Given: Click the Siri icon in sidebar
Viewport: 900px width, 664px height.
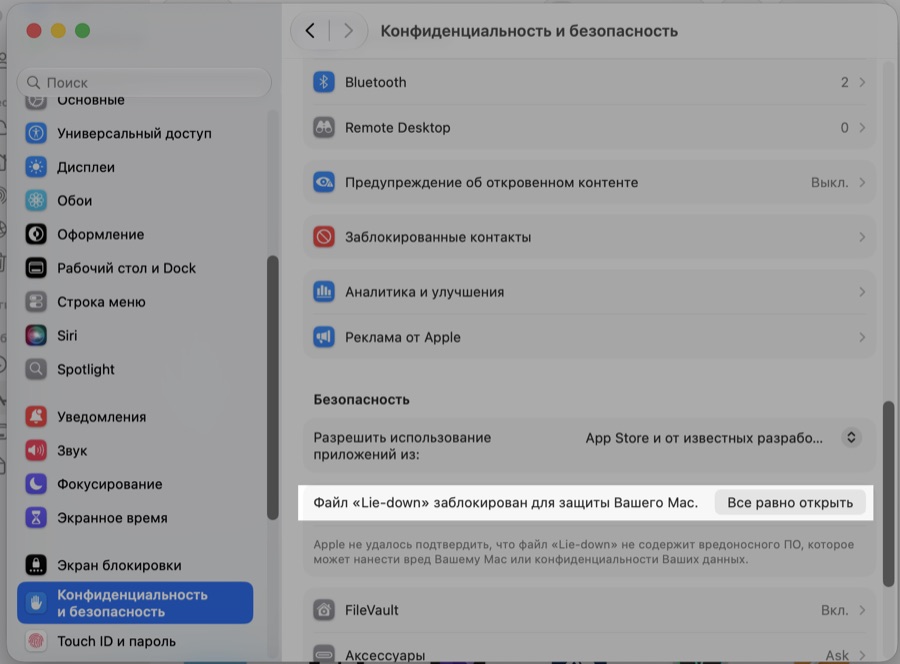Looking at the screenshot, I should 36,335.
